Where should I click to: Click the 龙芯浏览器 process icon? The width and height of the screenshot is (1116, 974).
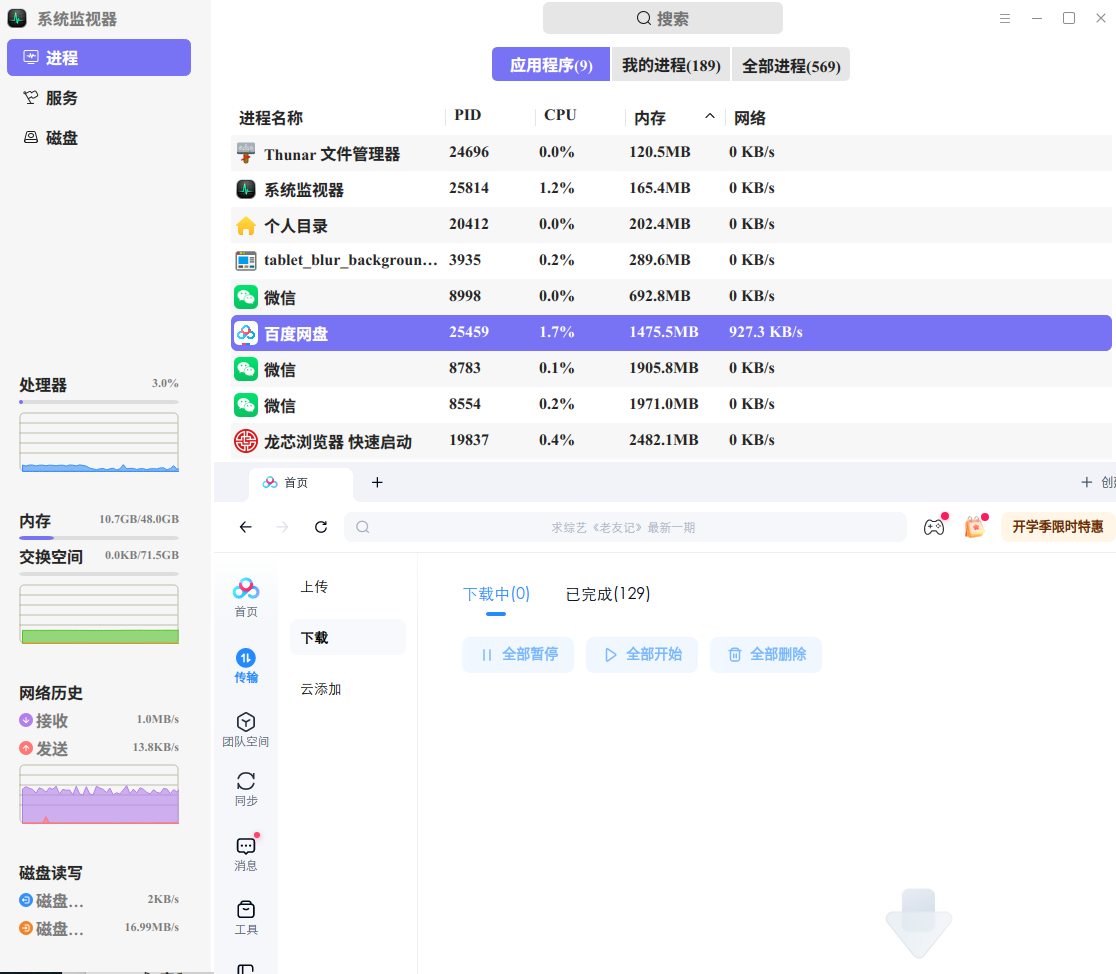click(246, 441)
